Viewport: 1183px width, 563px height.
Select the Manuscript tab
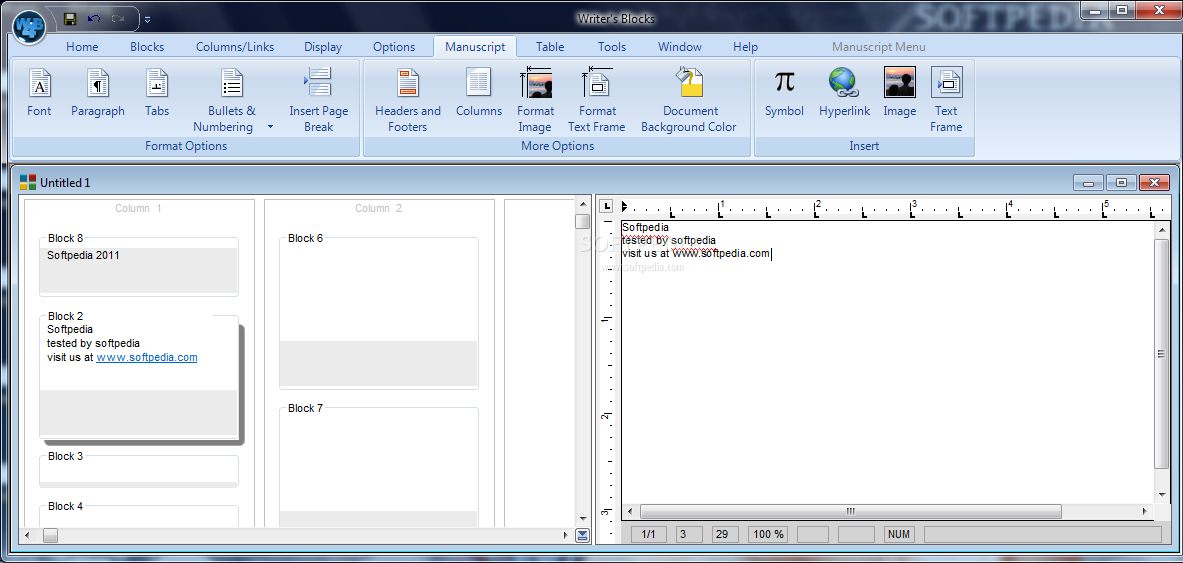pos(475,47)
